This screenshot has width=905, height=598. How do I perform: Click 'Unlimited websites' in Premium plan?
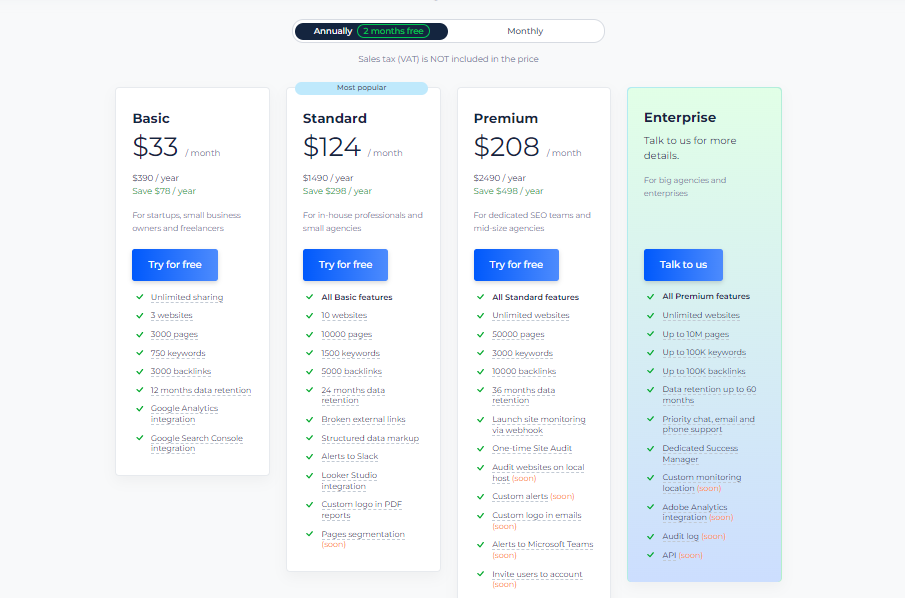point(530,316)
